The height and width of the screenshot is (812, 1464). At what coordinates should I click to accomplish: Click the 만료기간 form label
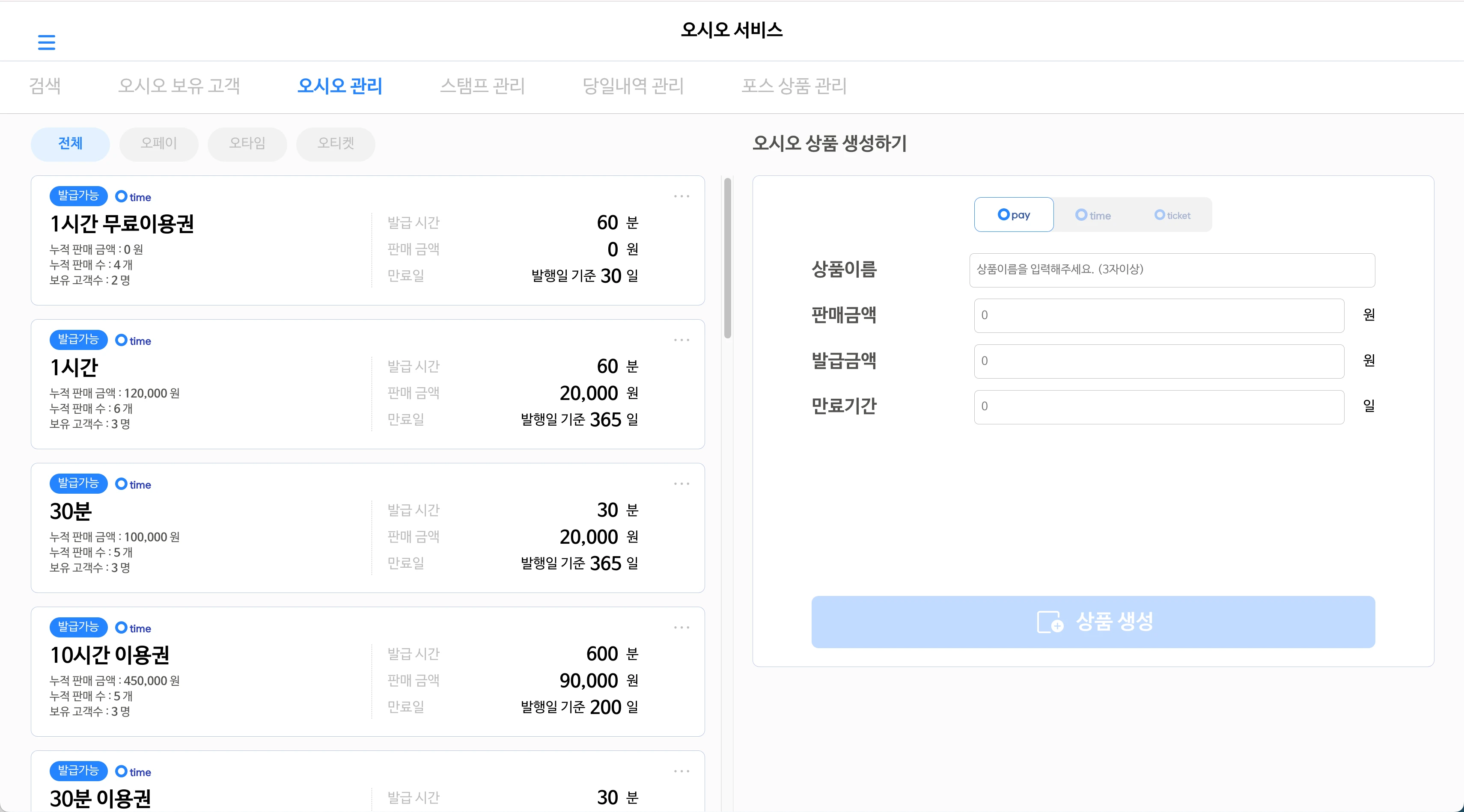tap(844, 406)
